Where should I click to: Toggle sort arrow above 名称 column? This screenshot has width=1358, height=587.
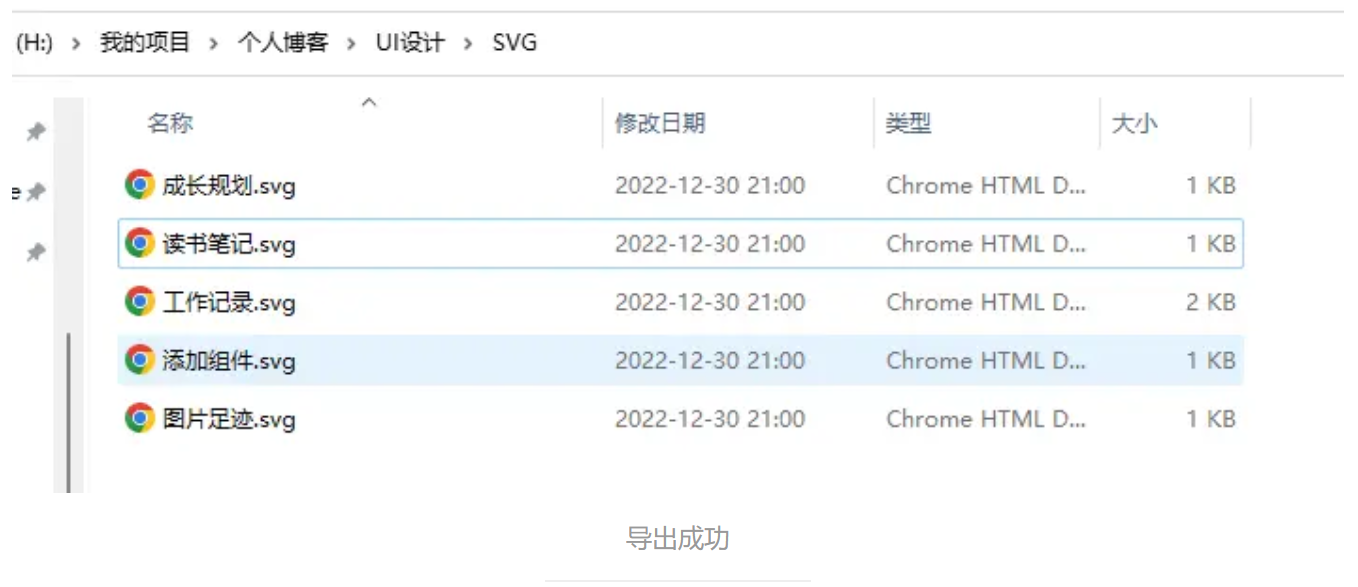[x=369, y=102]
